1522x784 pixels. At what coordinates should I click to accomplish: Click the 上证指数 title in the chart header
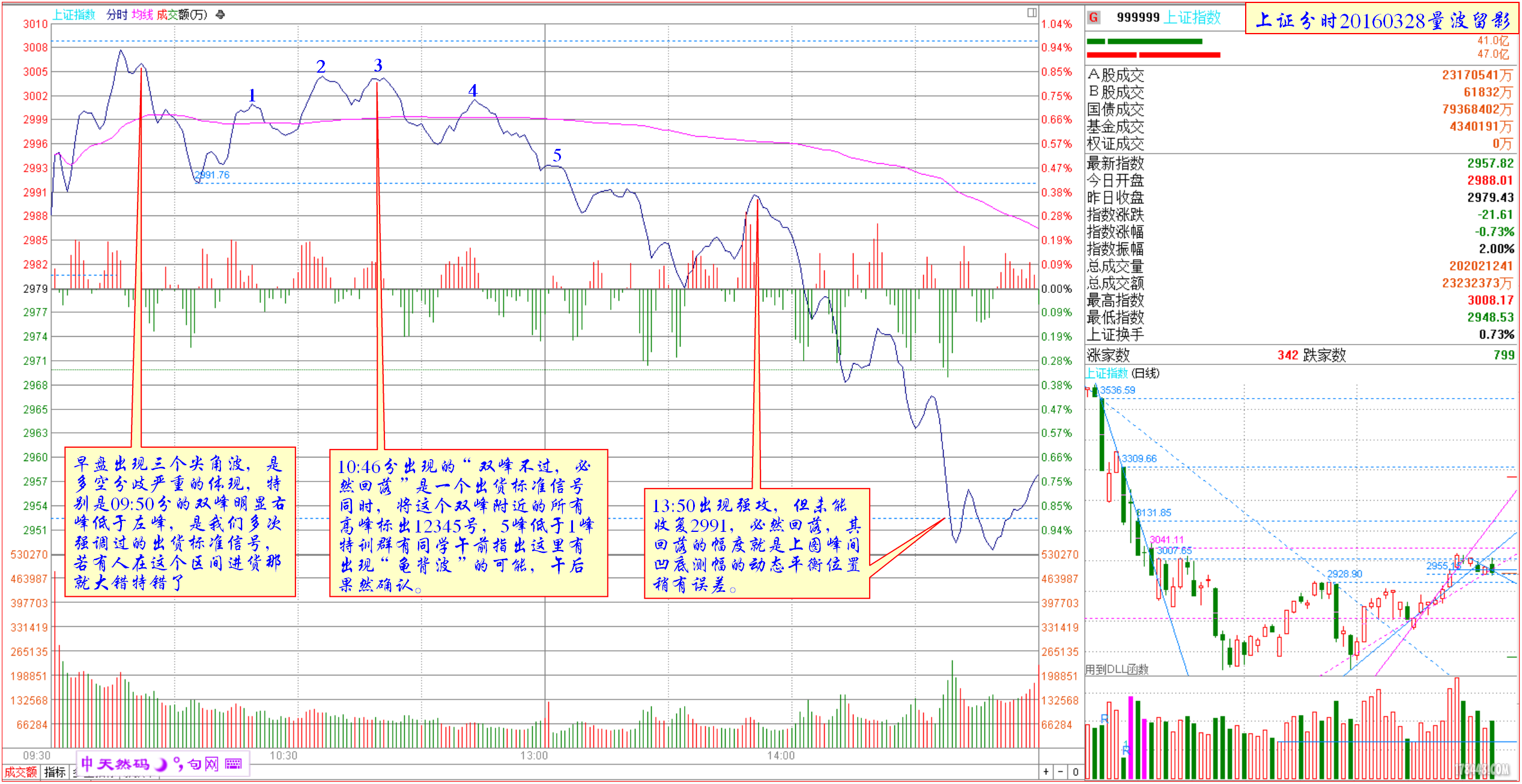pyautogui.click(x=74, y=14)
